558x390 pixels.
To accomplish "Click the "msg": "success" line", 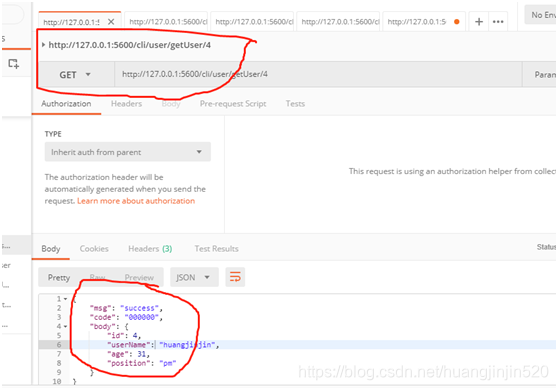I will click(x=126, y=308).
